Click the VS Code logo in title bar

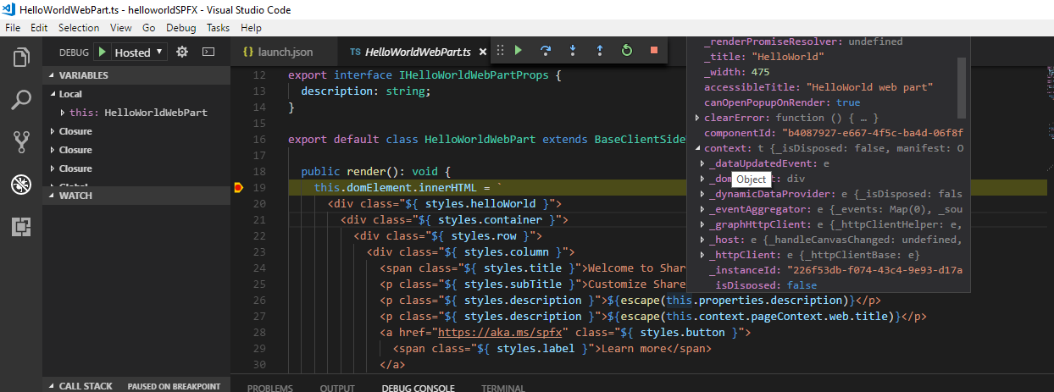pyautogui.click(x=9, y=10)
